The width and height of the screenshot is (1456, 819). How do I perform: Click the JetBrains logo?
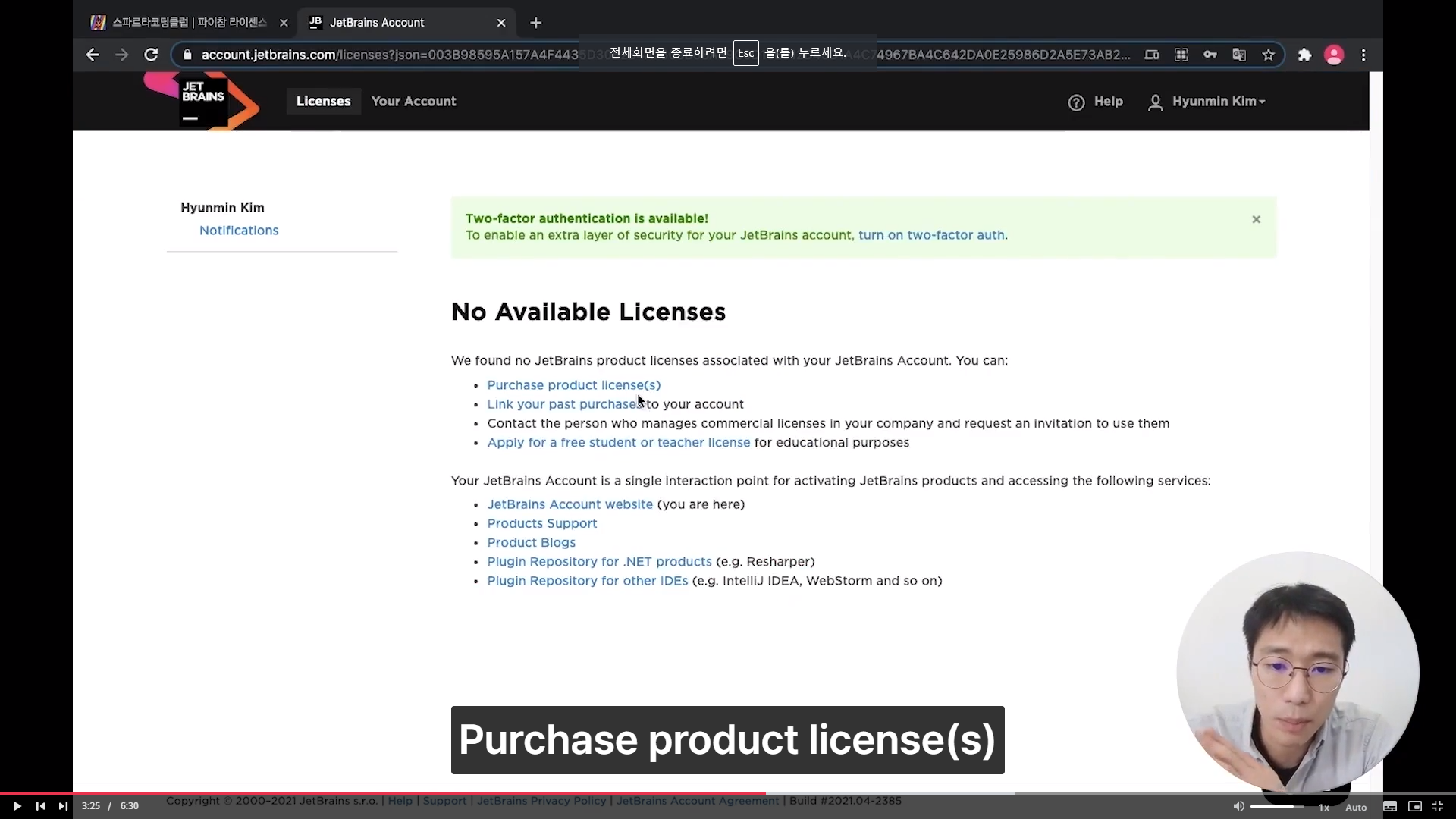click(202, 101)
